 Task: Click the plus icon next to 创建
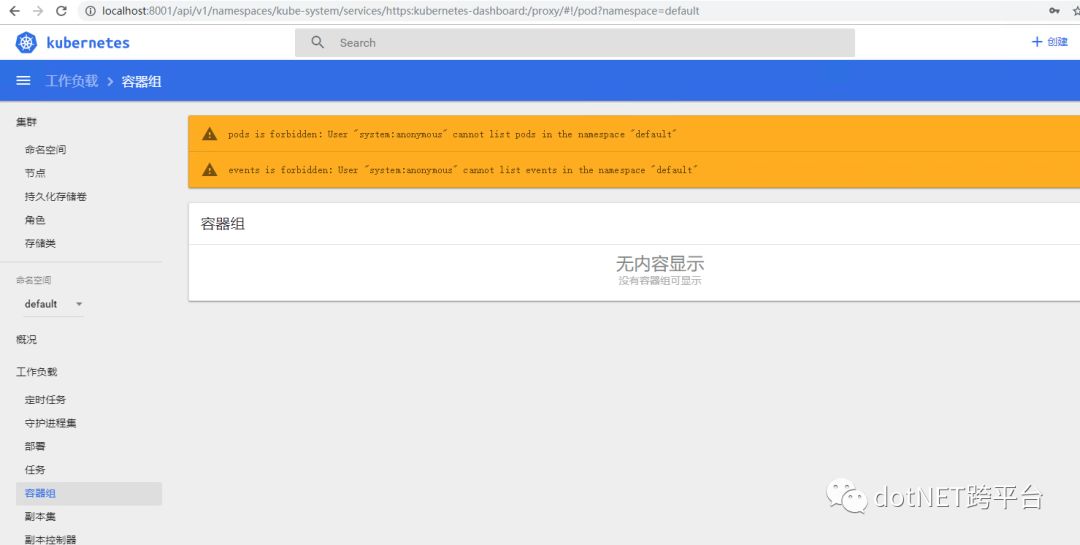pos(1037,42)
